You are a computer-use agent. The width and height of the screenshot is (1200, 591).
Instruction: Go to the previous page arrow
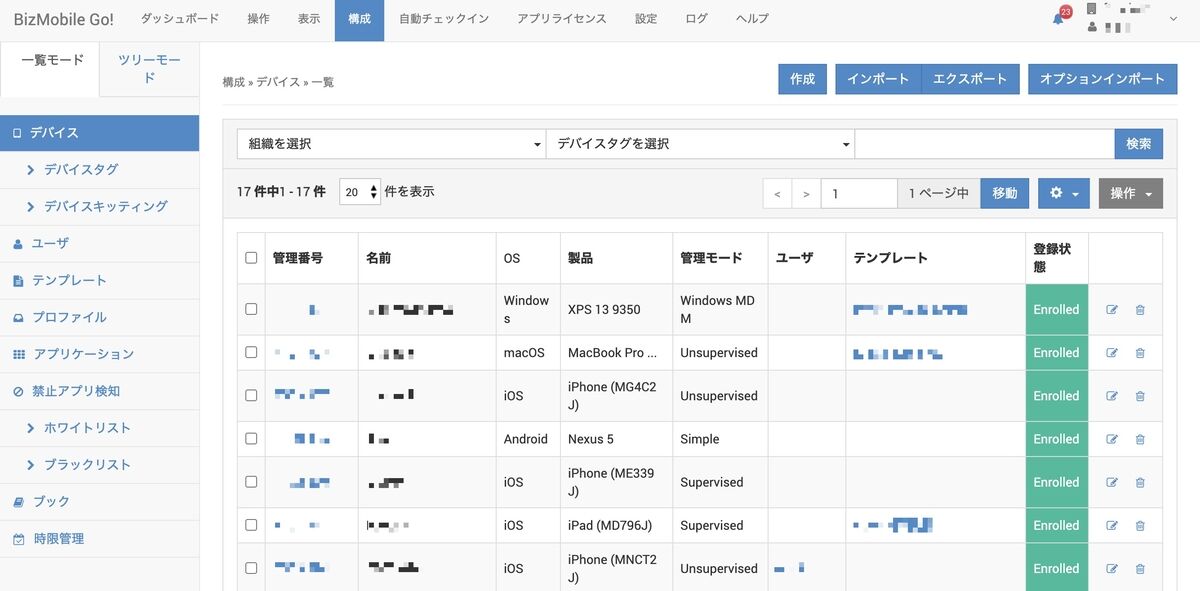[777, 194]
